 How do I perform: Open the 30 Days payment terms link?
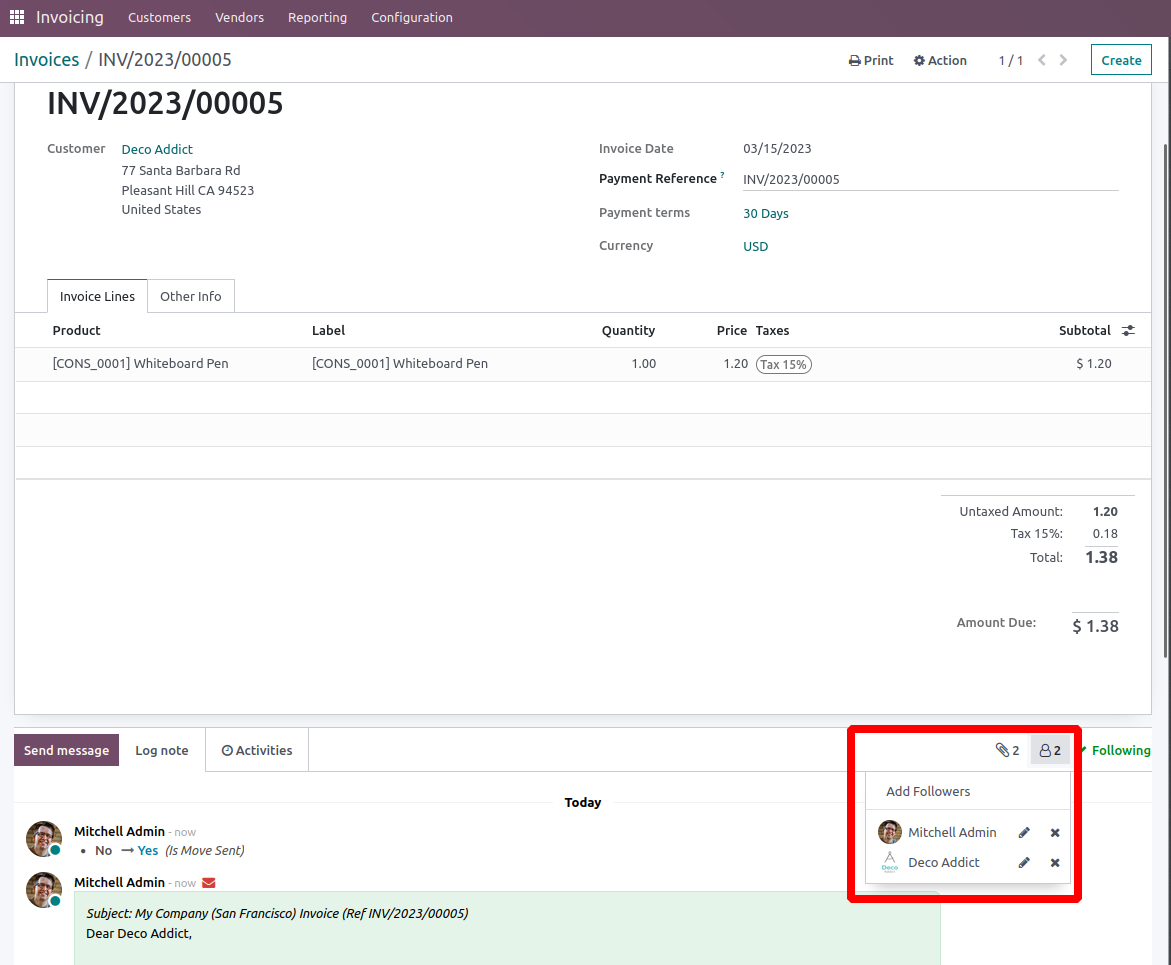pos(765,214)
